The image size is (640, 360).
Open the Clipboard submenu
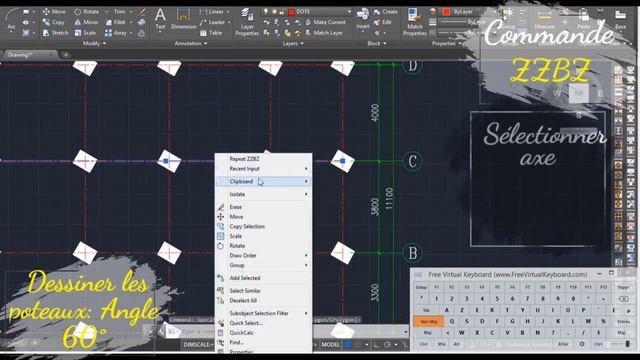pyautogui.click(x=264, y=181)
